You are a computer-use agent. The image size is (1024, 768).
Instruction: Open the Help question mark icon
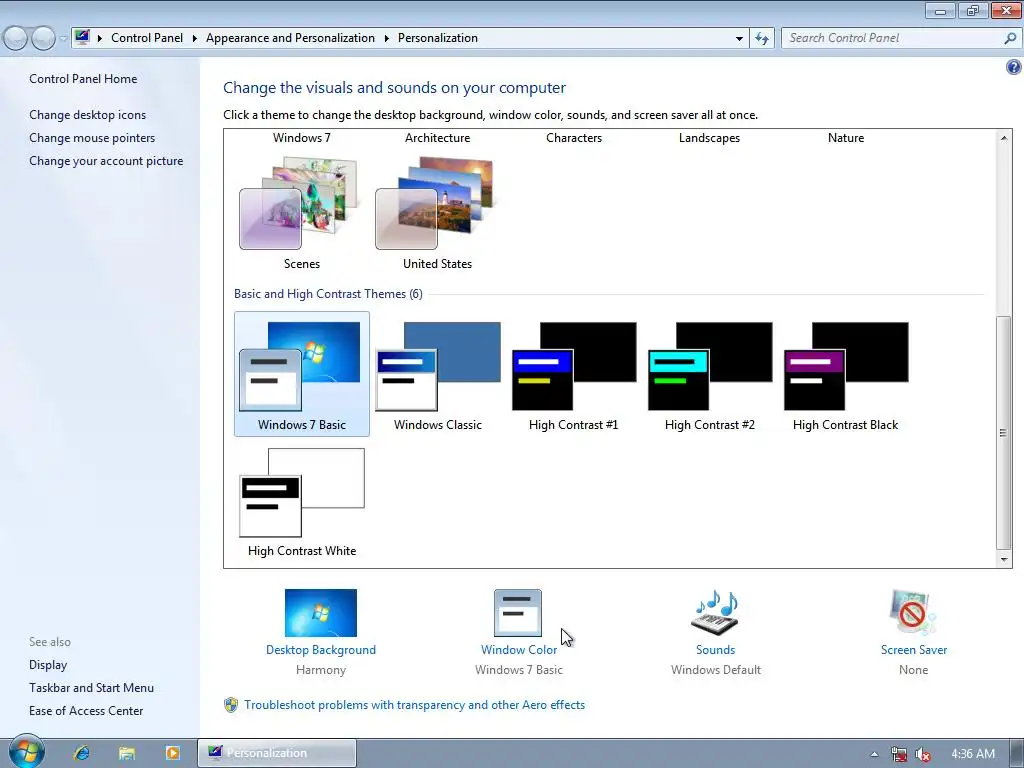[1014, 67]
